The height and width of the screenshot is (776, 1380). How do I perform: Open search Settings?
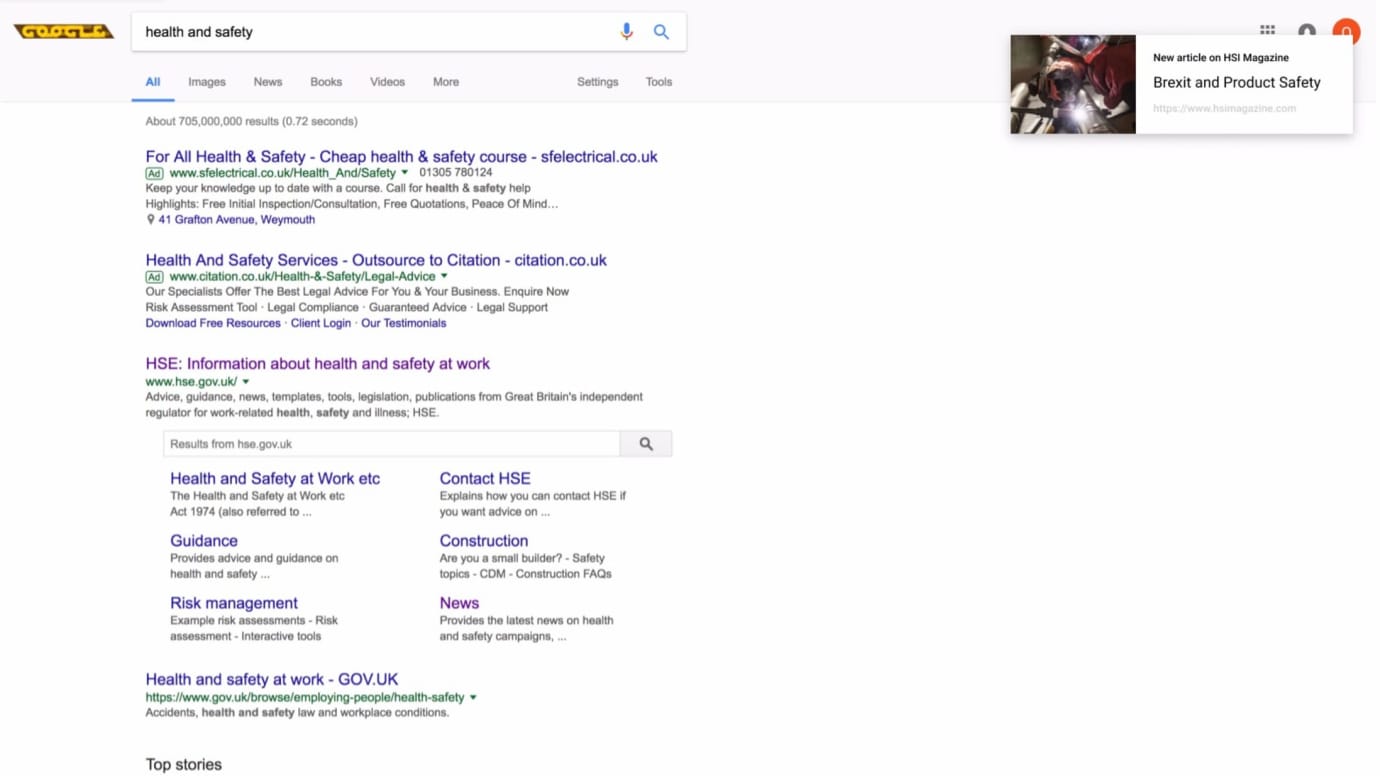coord(598,82)
